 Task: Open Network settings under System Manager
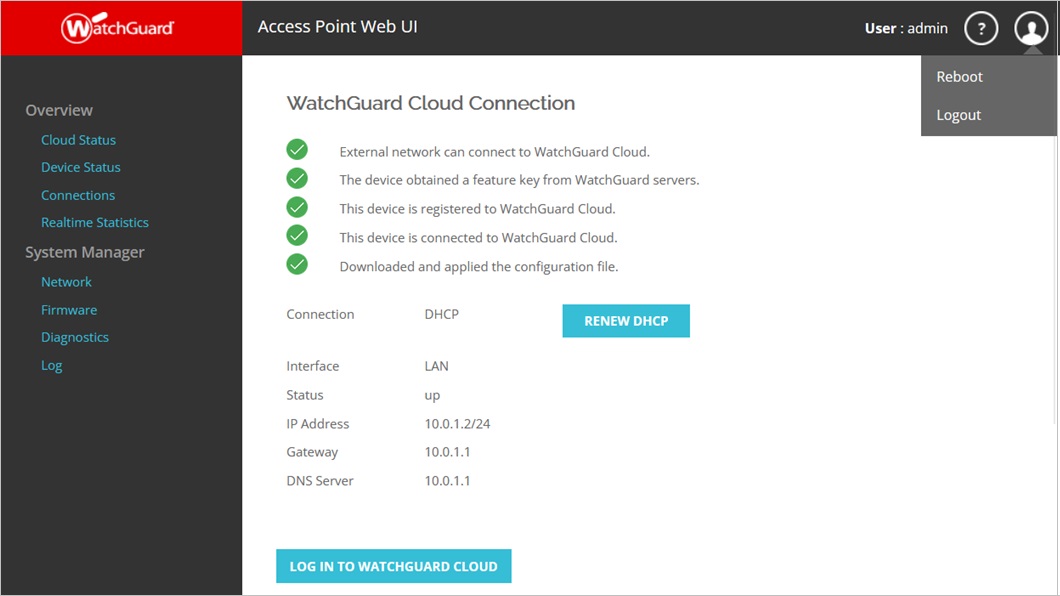pos(66,281)
